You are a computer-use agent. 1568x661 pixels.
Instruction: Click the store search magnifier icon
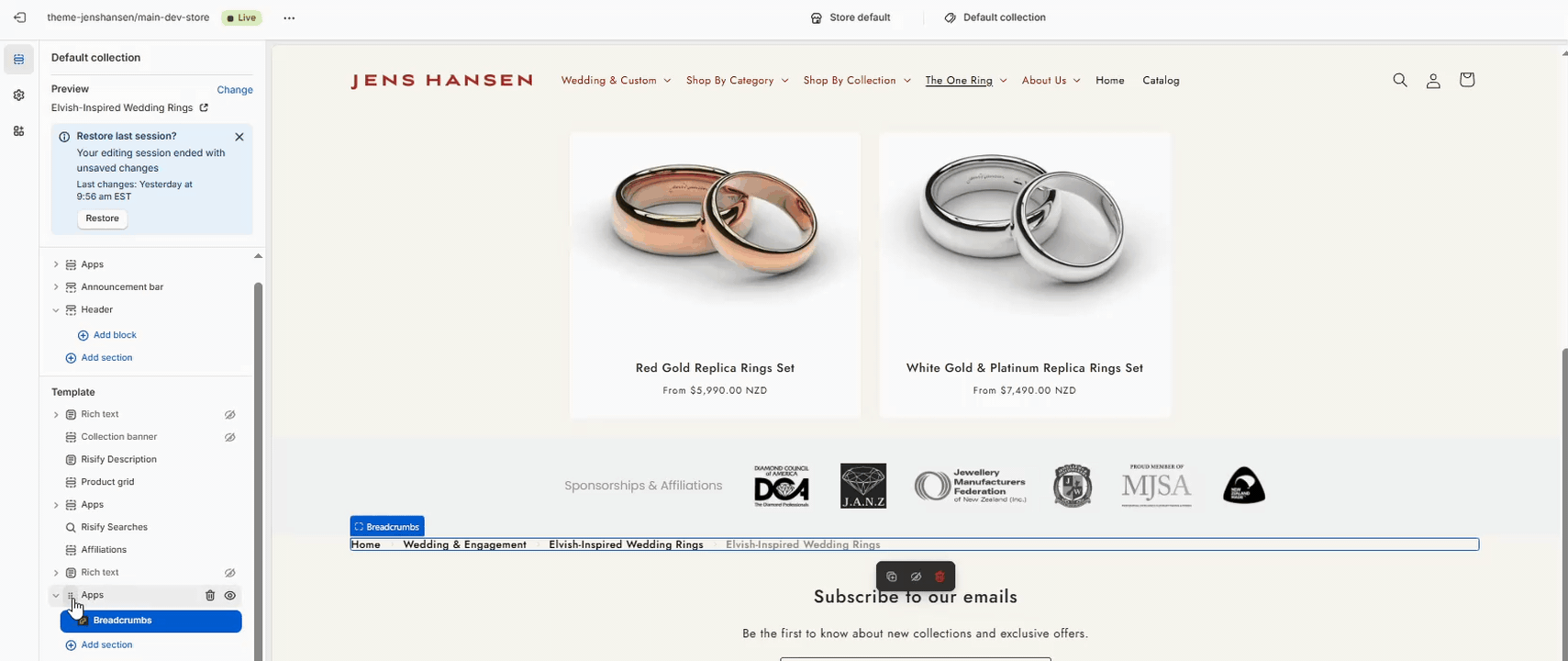1400,80
